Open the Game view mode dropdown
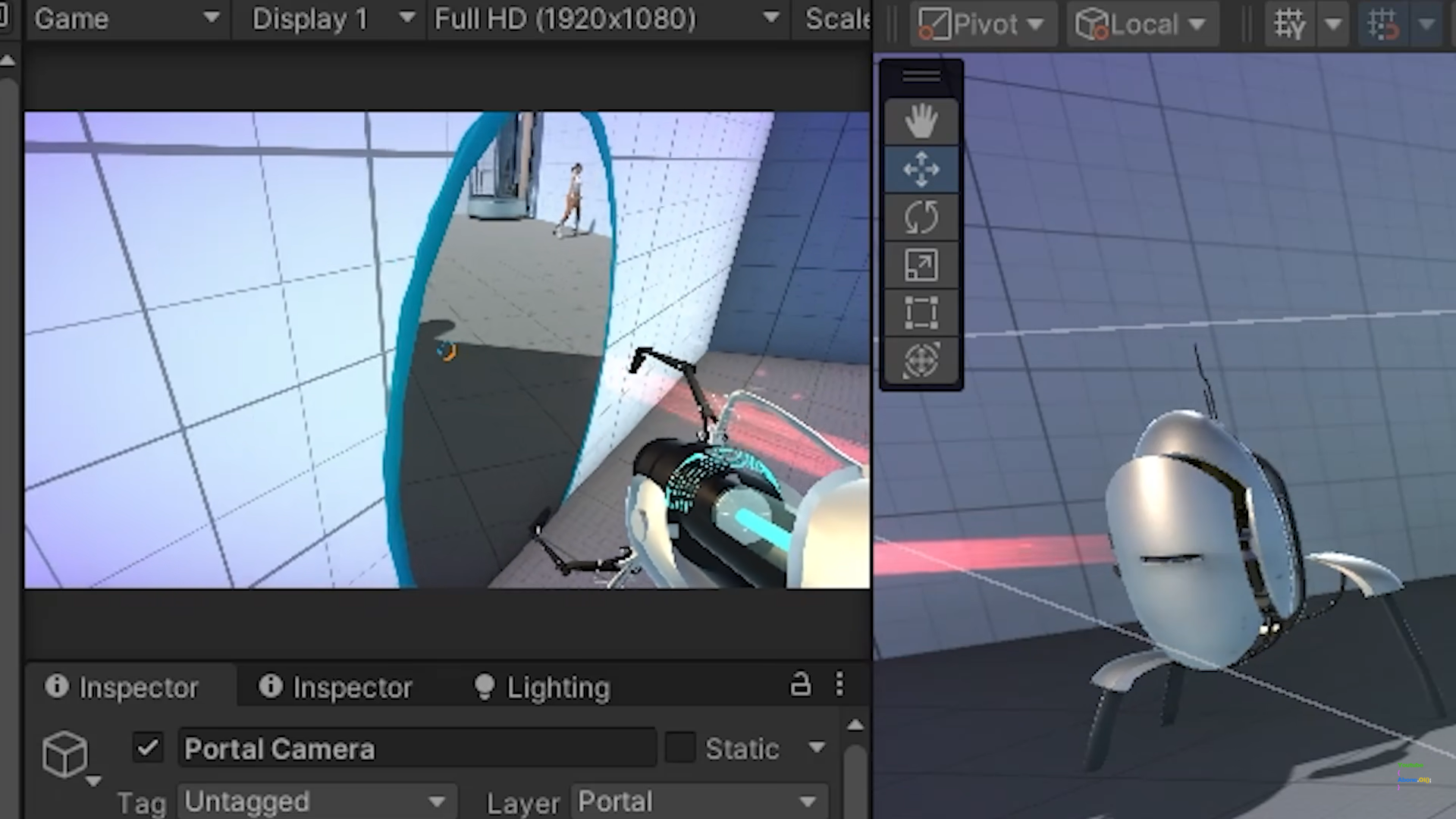The width and height of the screenshot is (1456, 819). [126, 18]
